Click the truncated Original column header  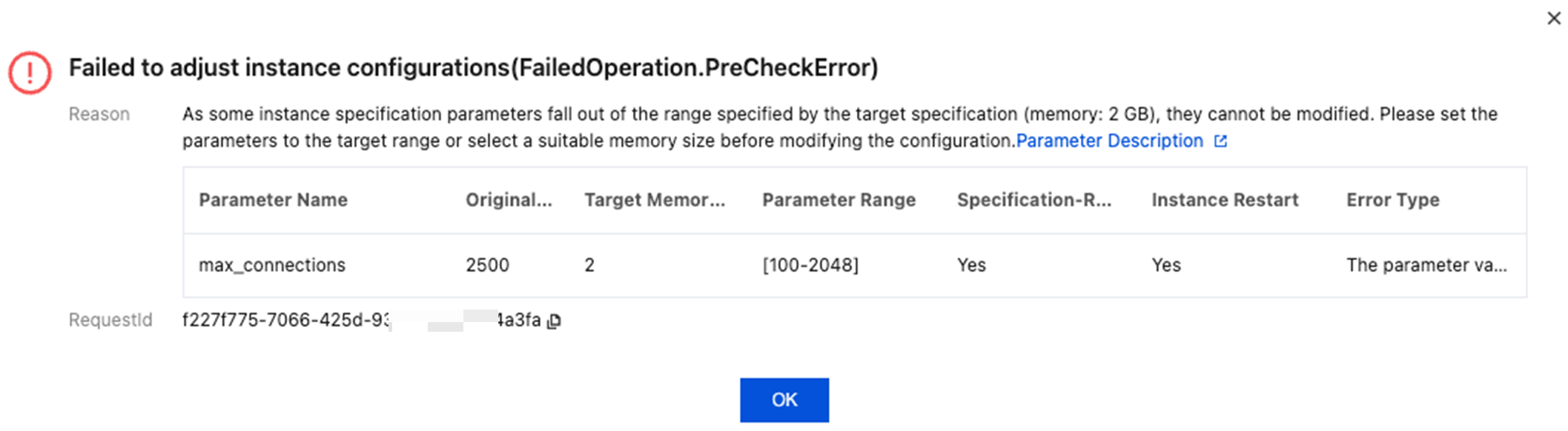pos(509,200)
